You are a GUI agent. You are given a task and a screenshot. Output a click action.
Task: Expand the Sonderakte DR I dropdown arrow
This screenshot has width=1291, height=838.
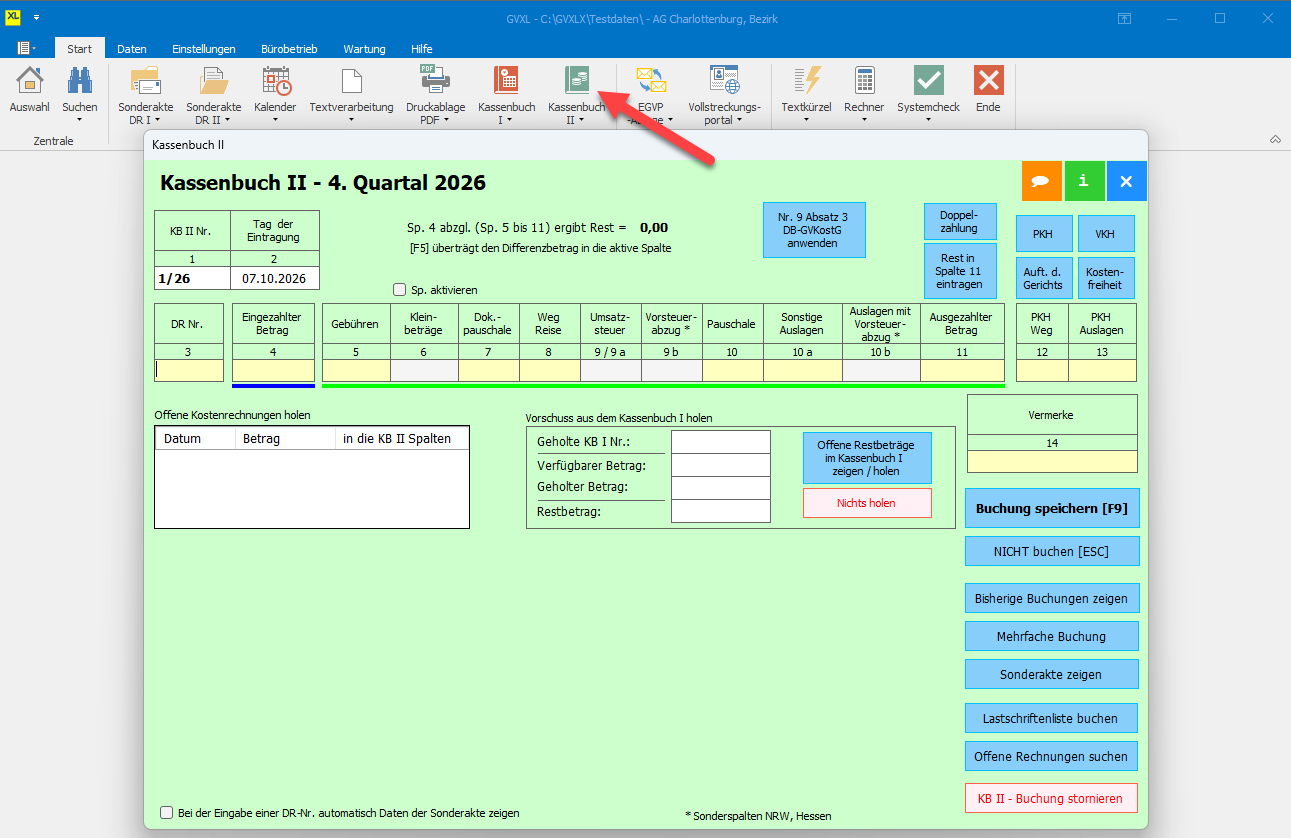160,120
